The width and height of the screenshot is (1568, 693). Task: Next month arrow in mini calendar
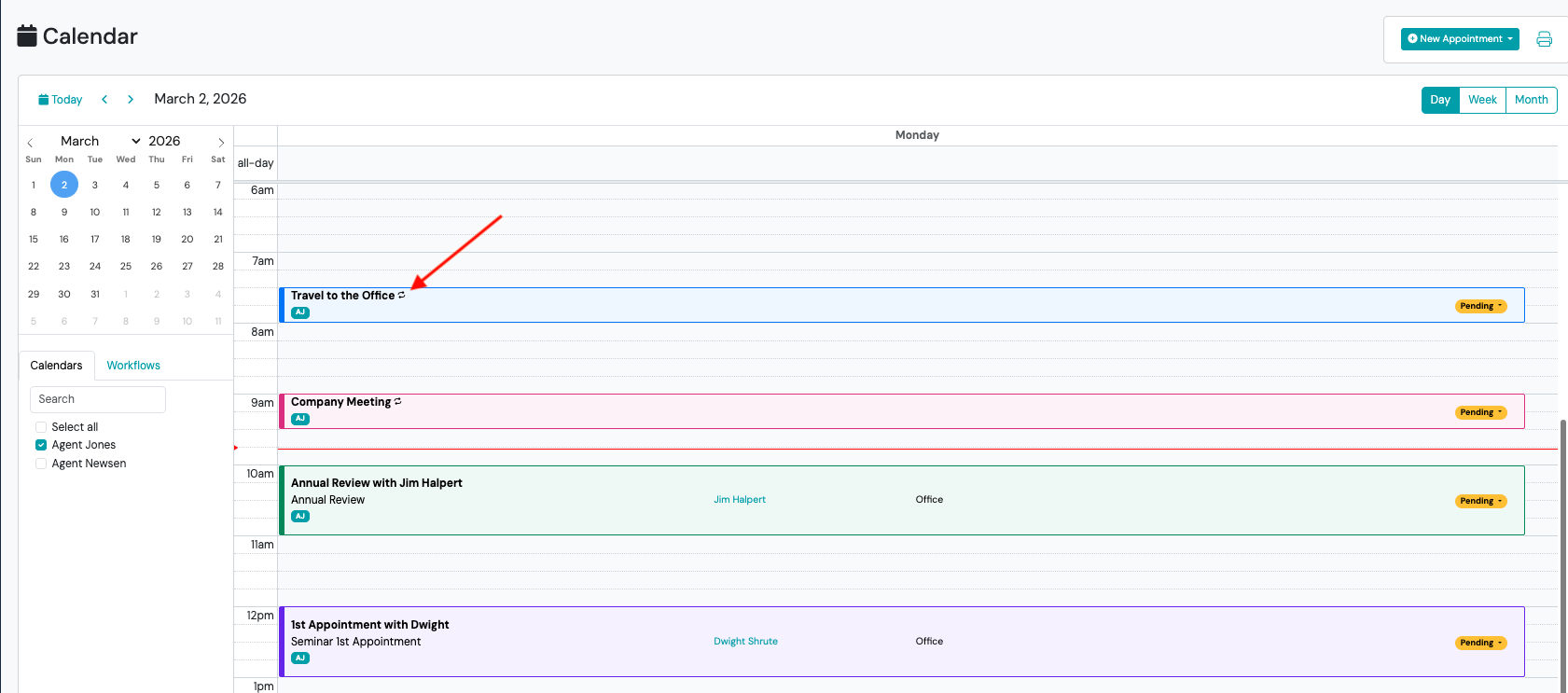click(221, 143)
